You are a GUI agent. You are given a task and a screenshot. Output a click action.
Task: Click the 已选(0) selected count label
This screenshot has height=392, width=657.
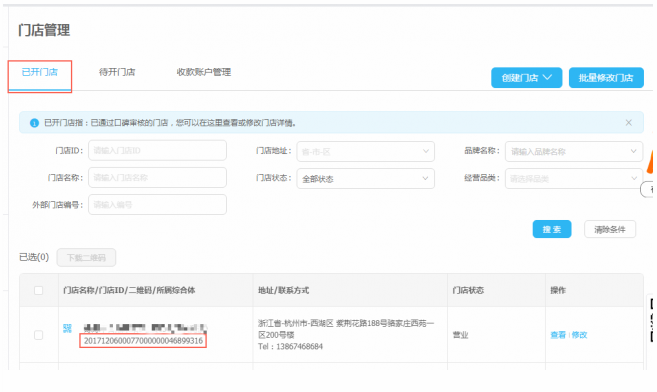34,257
